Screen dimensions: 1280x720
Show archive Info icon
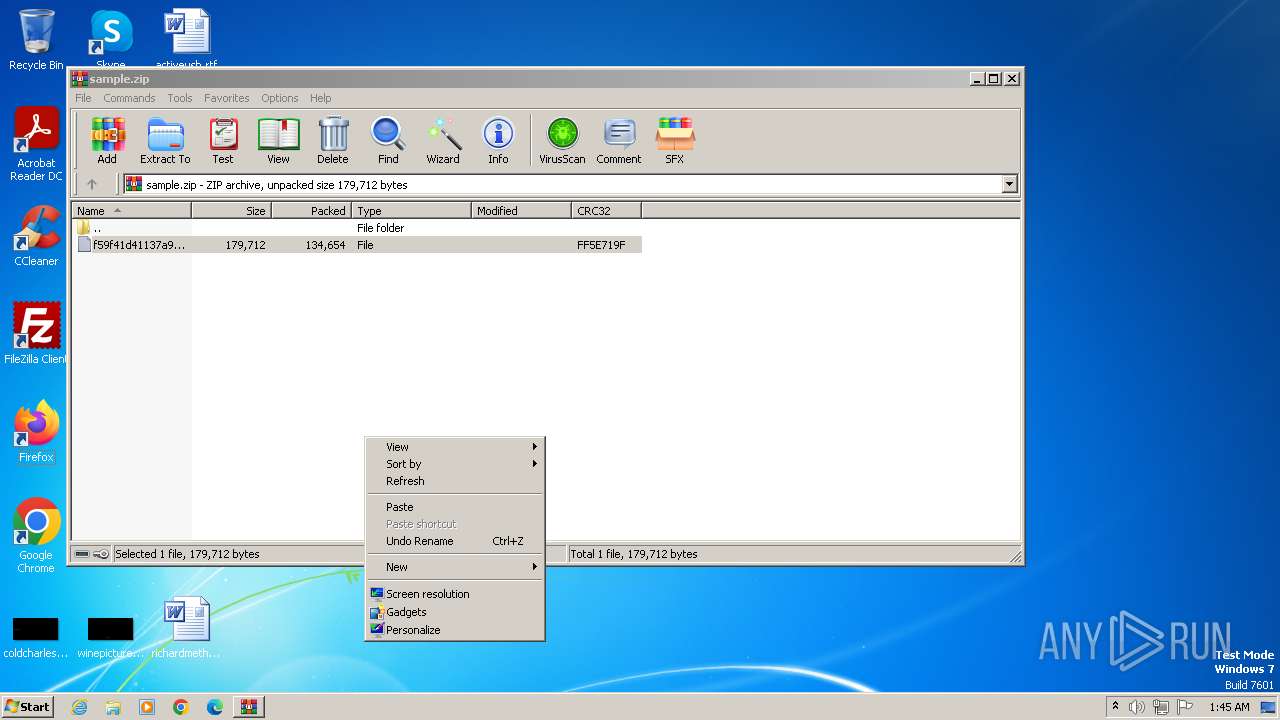498,140
